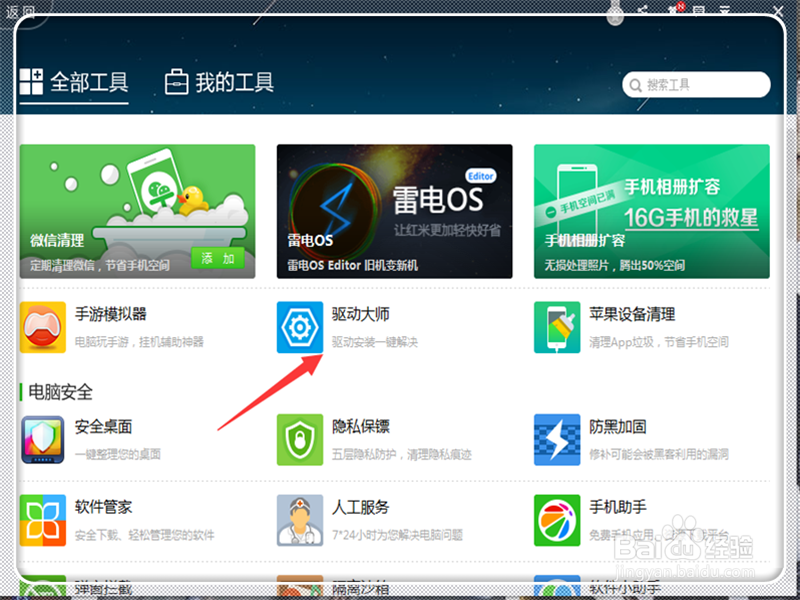The image size is (800, 600).
Task: Click the 返回 back button
Action: click(19, 11)
